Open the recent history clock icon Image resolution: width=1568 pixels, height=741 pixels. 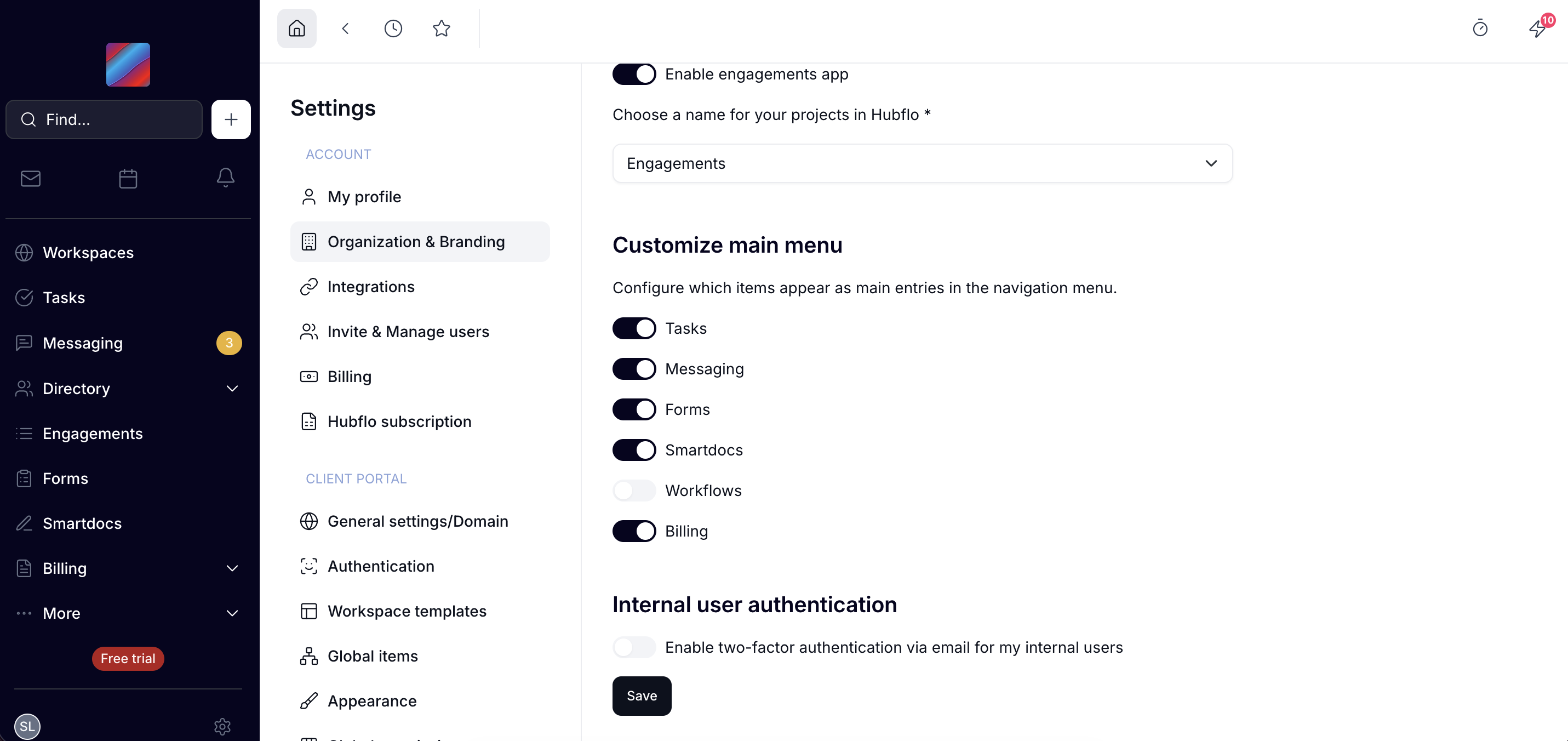pos(393,28)
